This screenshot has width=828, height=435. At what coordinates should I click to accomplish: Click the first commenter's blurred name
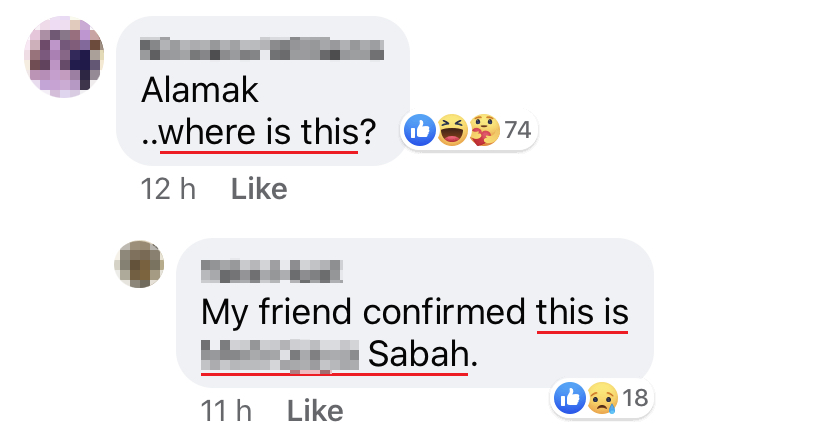pyautogui.click(x=262, y=47)
